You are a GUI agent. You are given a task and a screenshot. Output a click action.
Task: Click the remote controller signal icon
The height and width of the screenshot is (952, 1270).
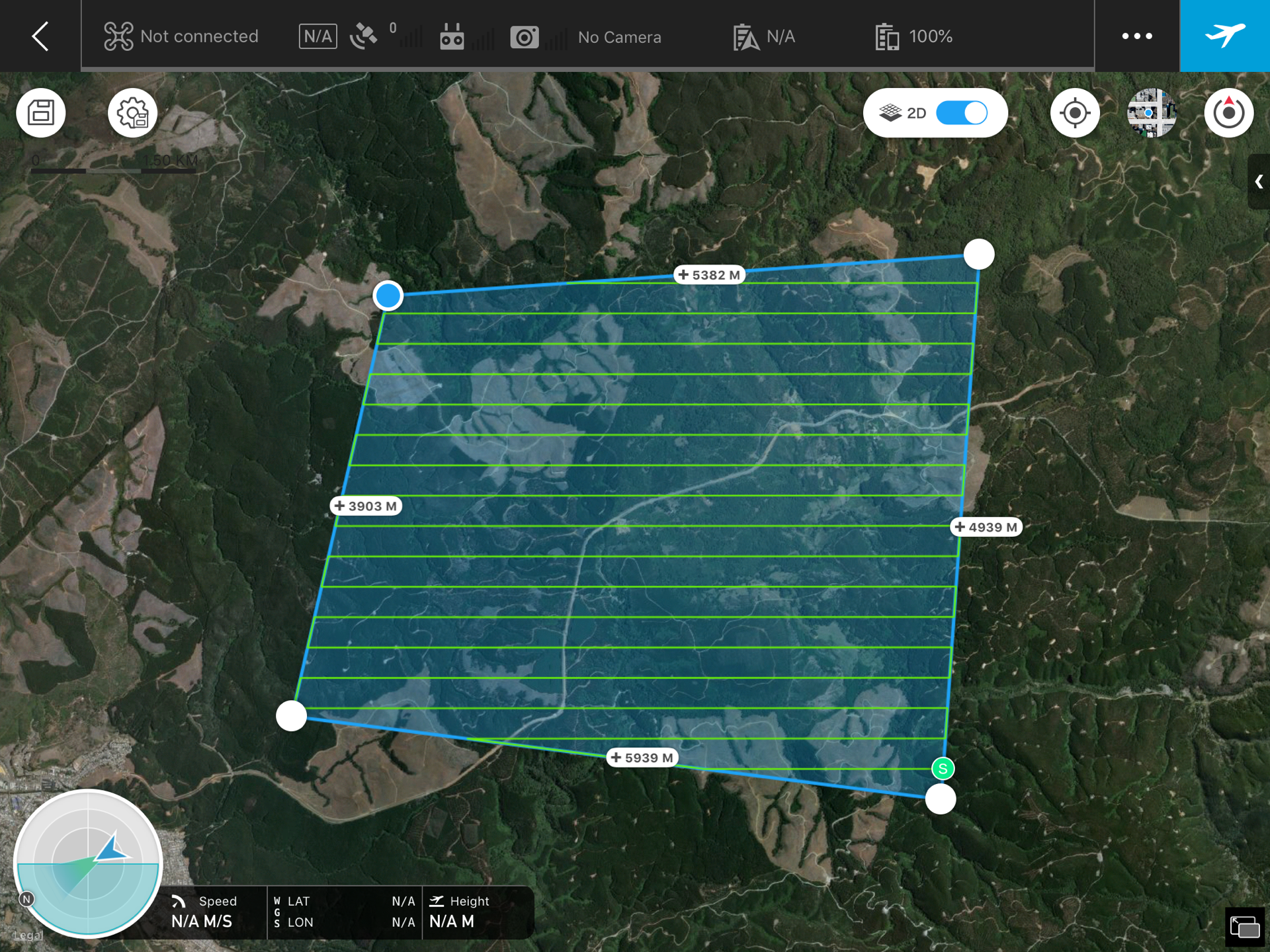452,37
